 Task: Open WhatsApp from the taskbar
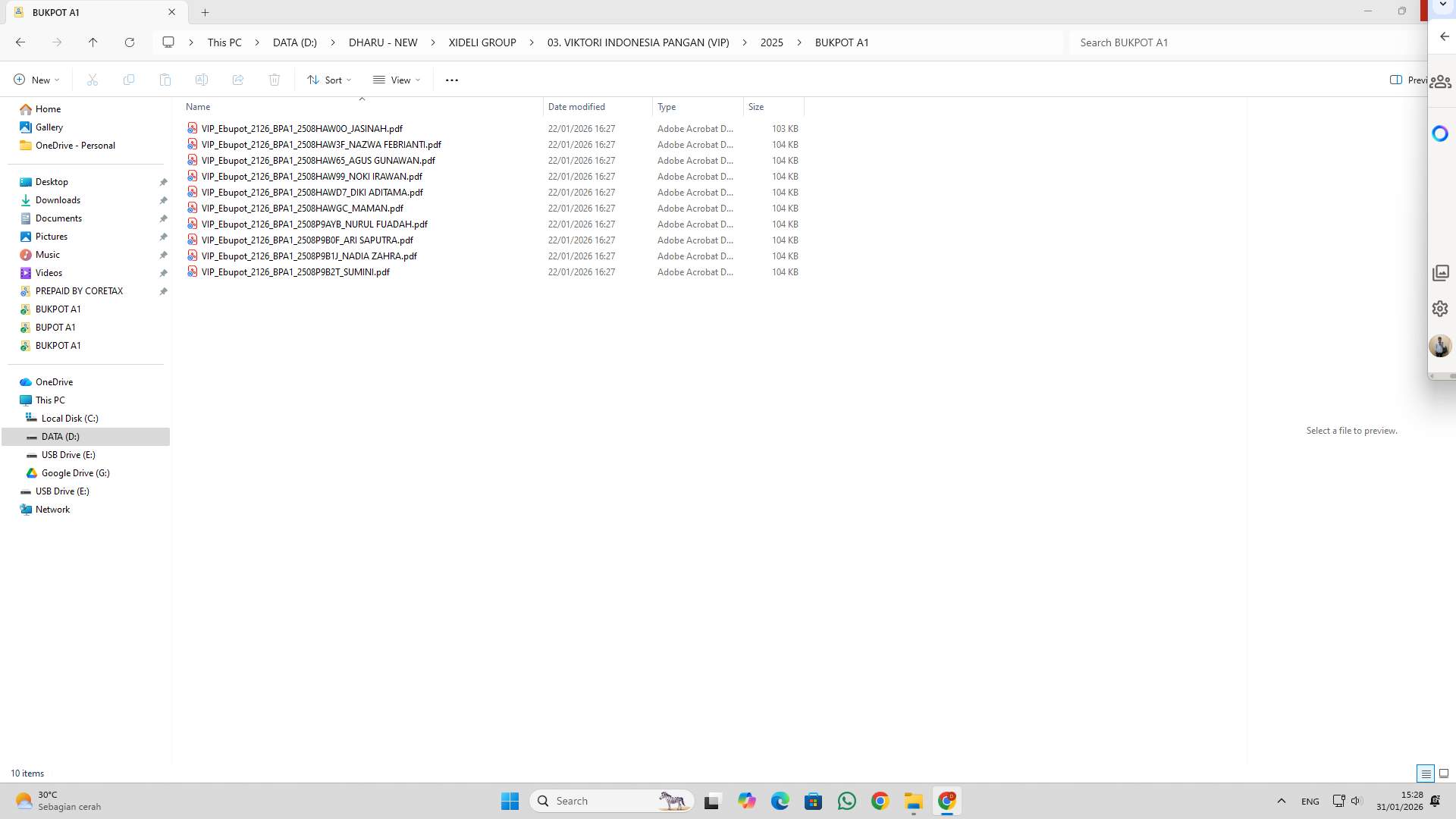pos(847,800)
